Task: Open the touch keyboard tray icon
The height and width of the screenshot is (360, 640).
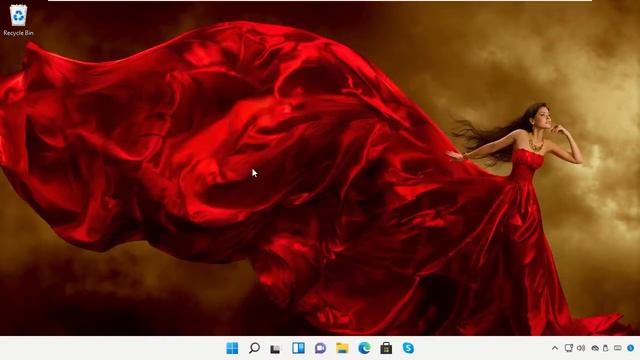Action: [x=618, y=348]
